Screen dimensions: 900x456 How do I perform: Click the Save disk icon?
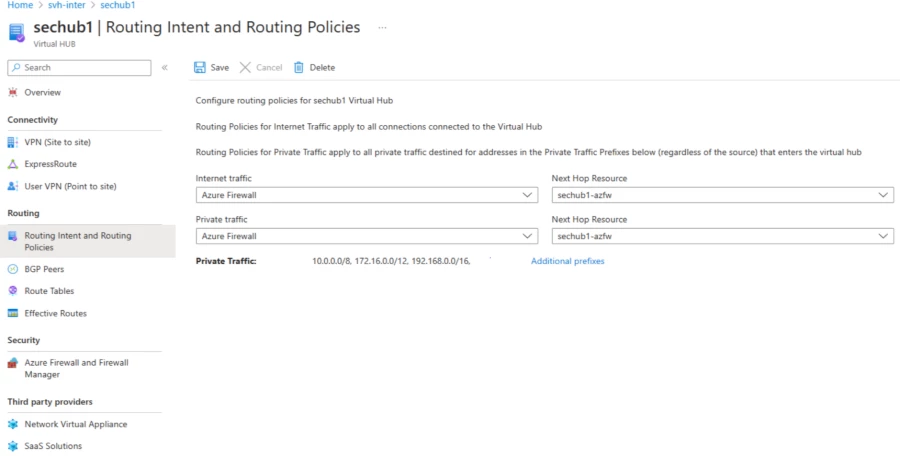(200, 67)
